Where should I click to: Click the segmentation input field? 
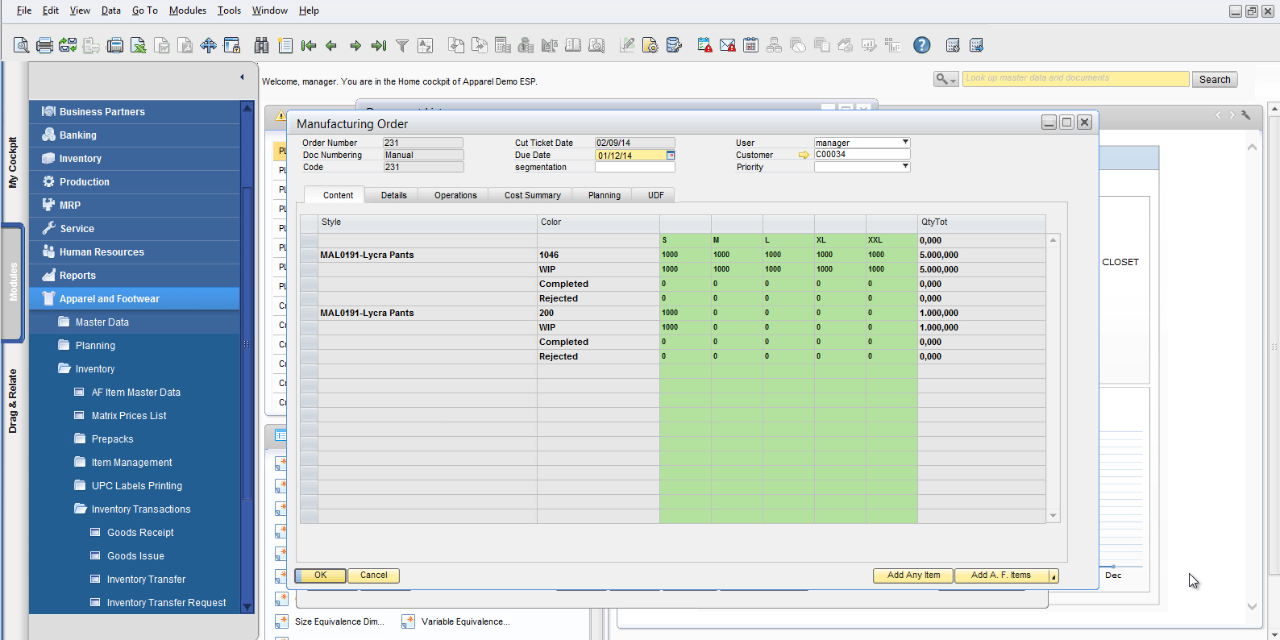(635, 167)
